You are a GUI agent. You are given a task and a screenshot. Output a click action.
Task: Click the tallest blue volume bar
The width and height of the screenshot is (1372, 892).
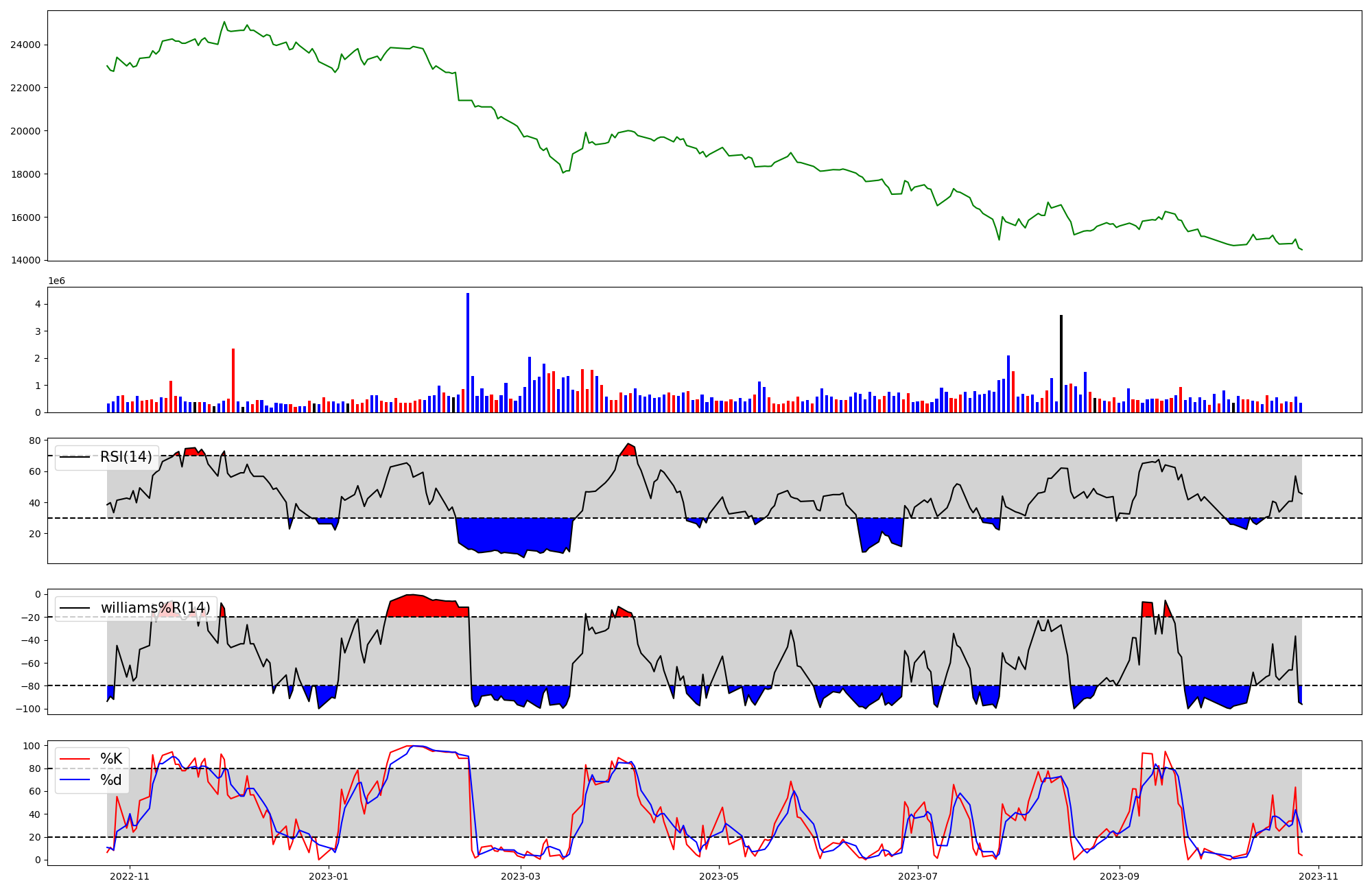(468, 353)
